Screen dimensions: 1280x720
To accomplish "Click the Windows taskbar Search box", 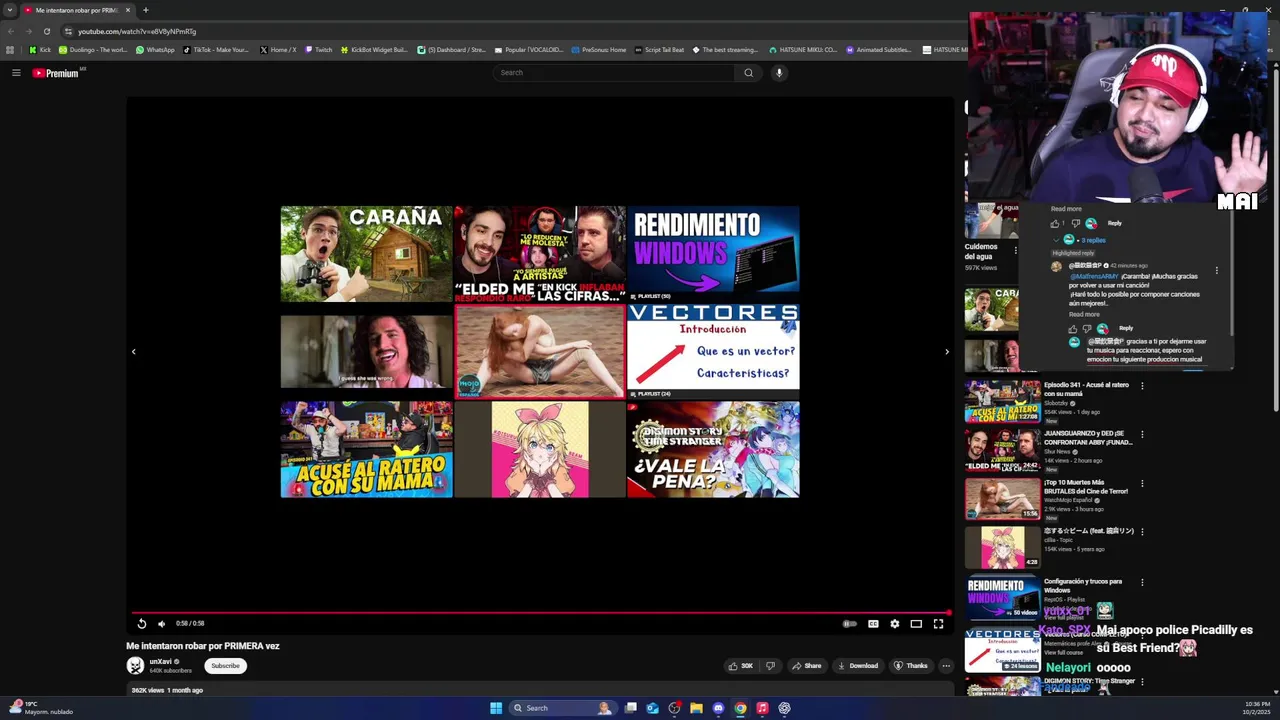I will point(562,708).
